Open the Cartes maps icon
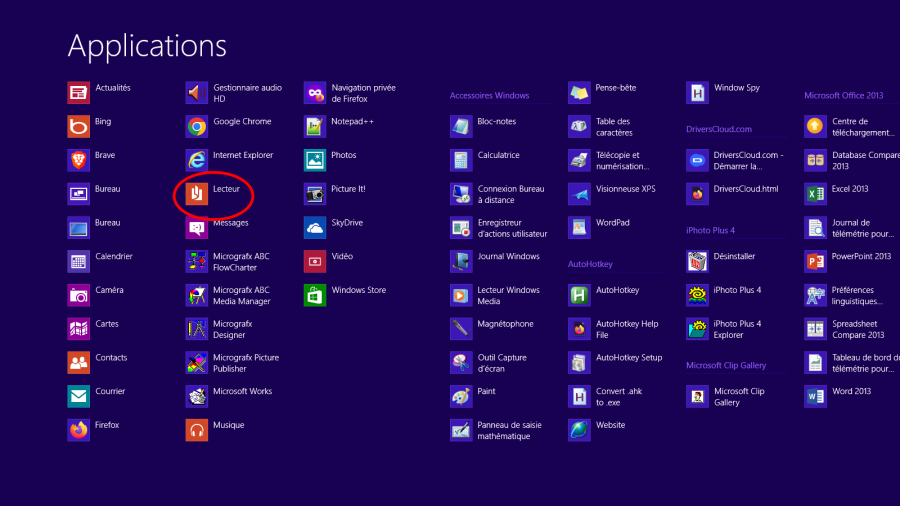 pos(79,329)
